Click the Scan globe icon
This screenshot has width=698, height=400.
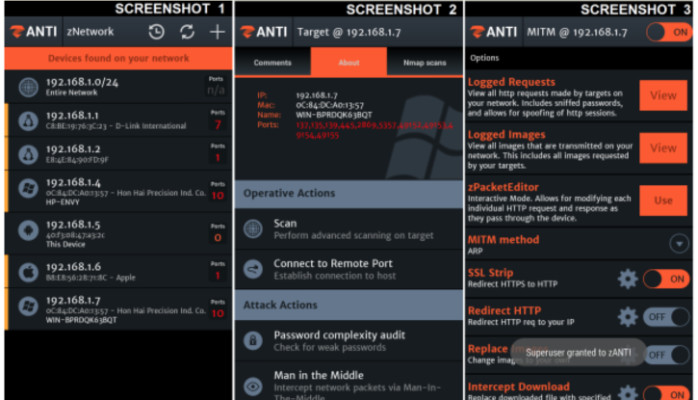253,229
